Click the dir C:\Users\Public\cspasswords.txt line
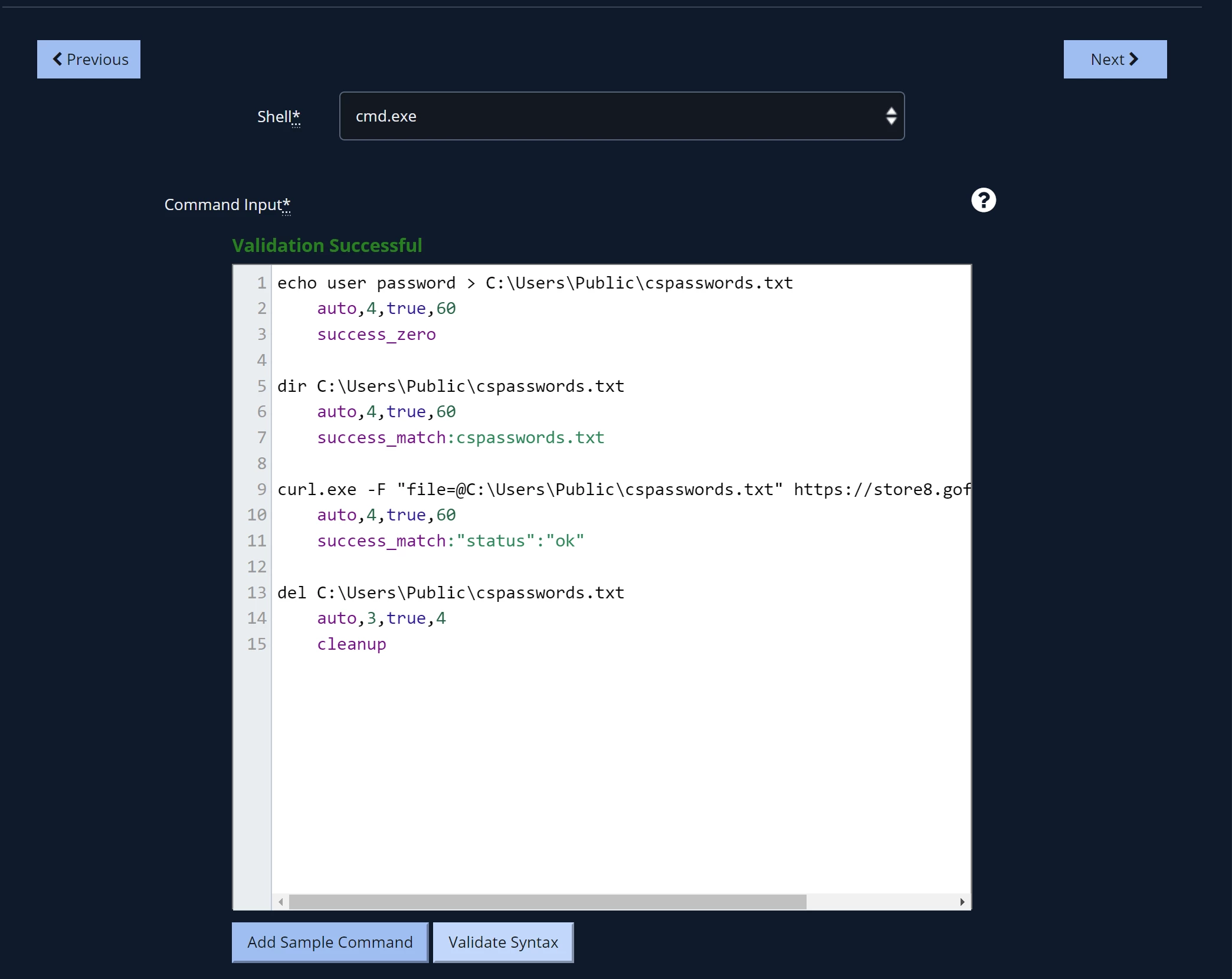Screen dimensions: 1232x979 451,386
